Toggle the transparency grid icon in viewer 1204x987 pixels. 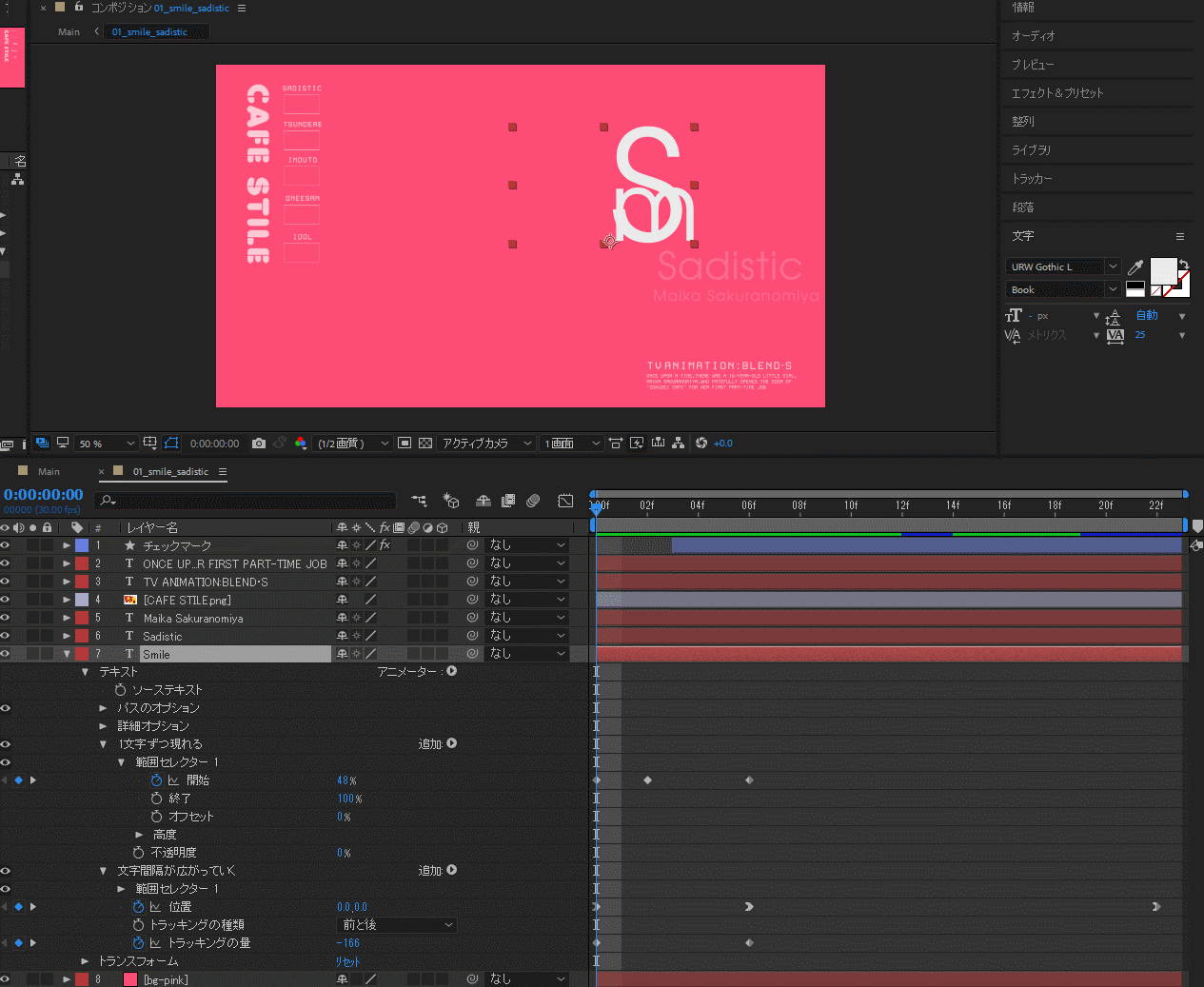click(425, 444)
